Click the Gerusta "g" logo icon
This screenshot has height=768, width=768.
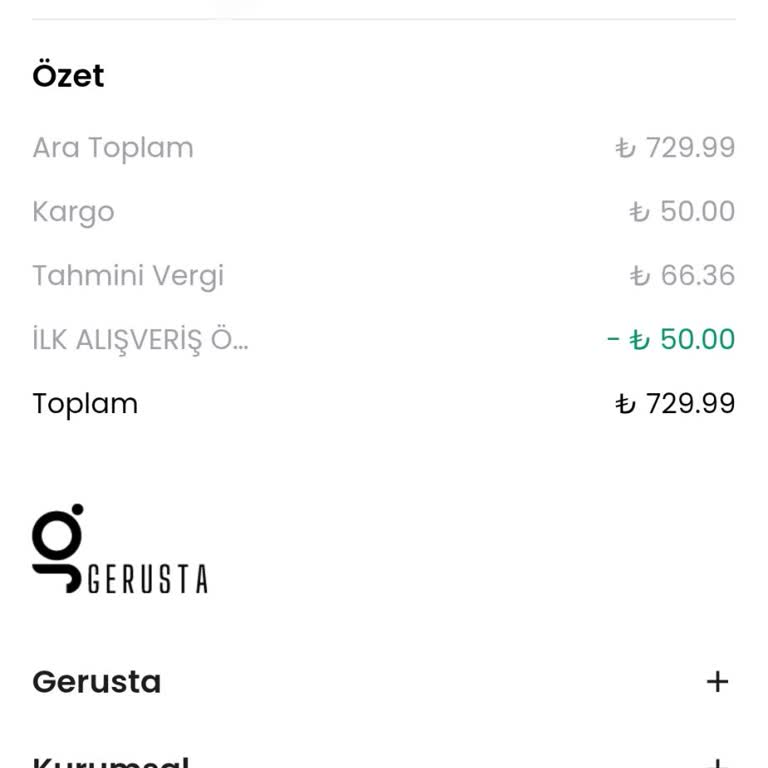click(x=58, y=548)
